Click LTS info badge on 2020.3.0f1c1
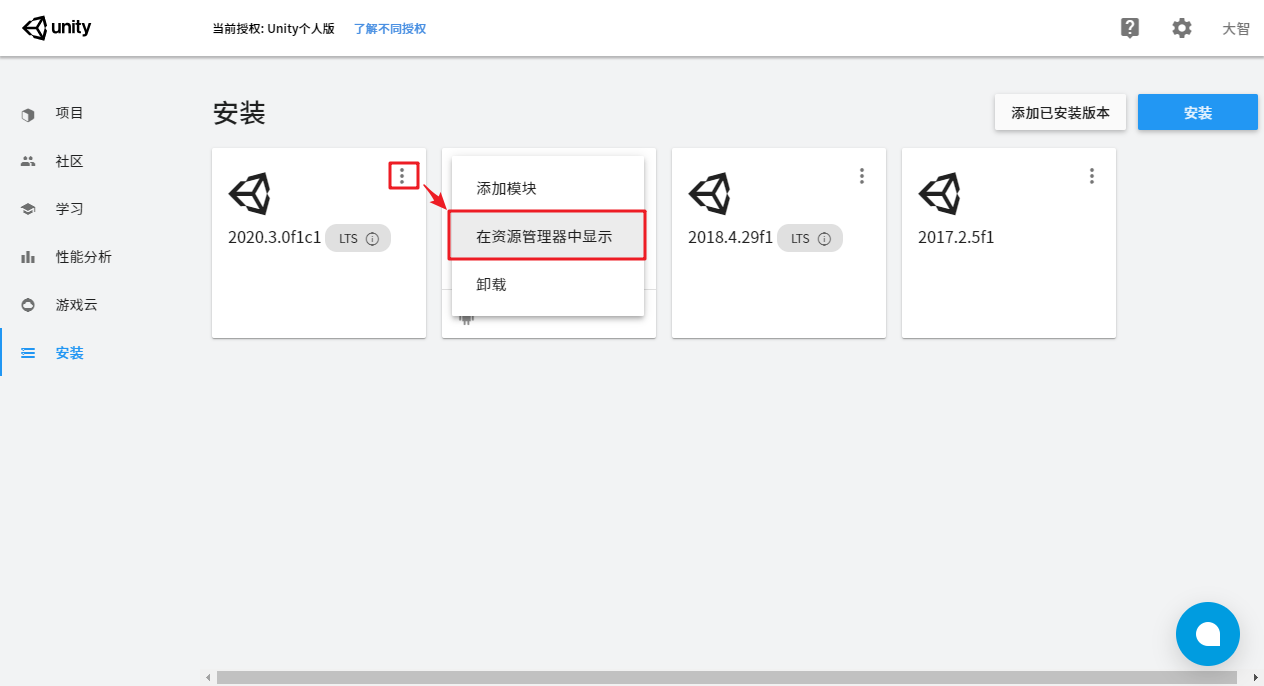The width and height of the screenshot is (1264, 686). pyautogui.click(x=358, y=238)
